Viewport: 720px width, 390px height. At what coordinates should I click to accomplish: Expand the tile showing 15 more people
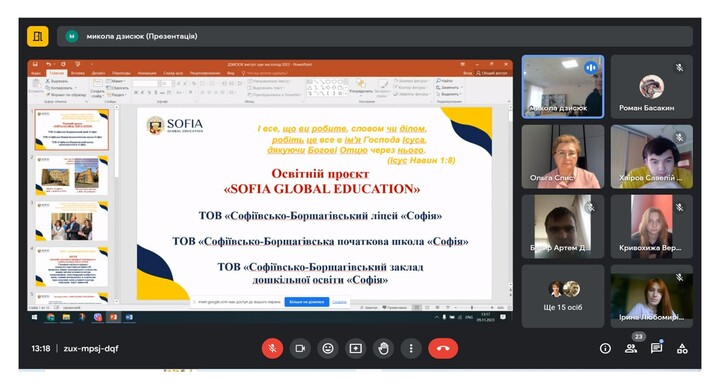point(563,296)
